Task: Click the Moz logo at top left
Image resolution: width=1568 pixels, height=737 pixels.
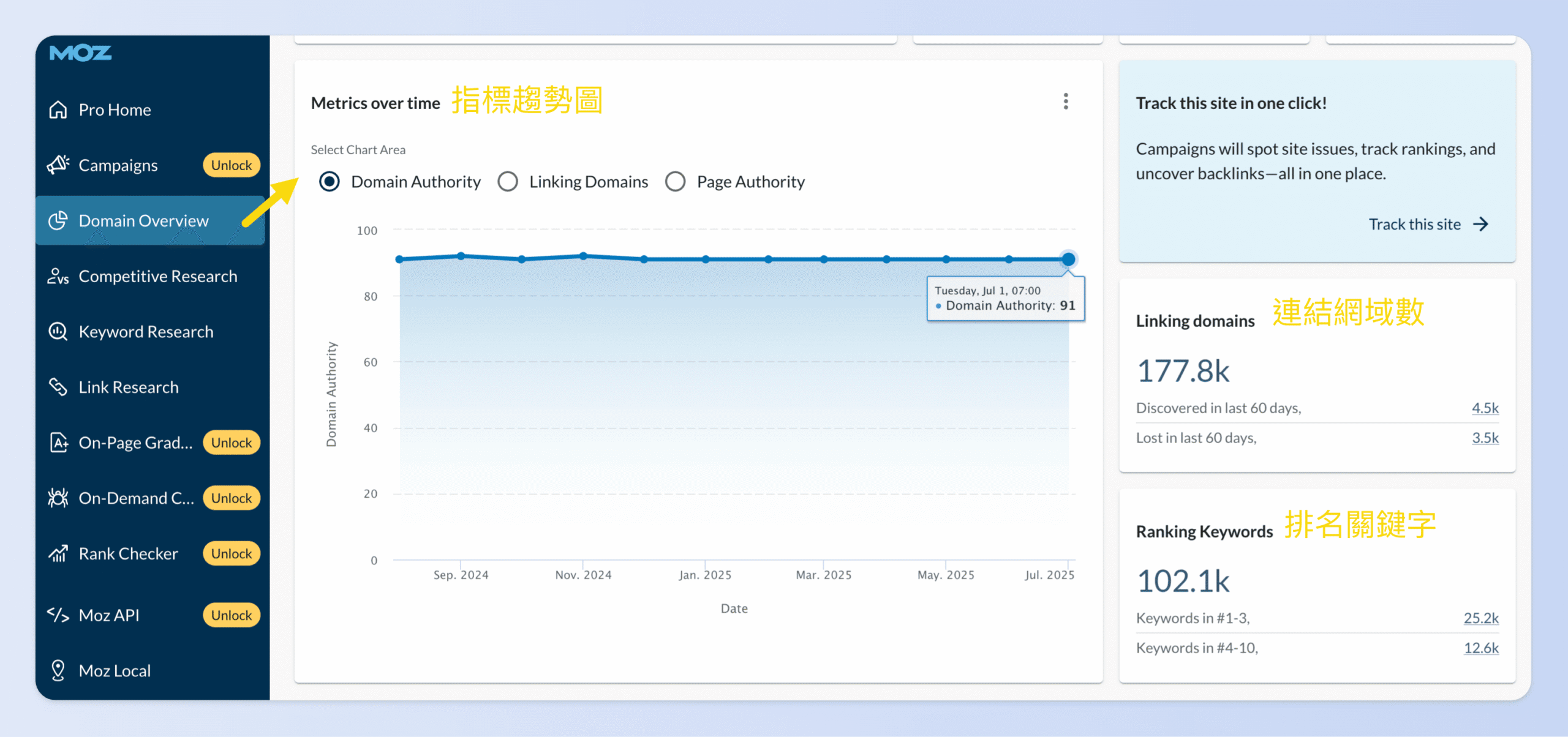Action: 80,53
